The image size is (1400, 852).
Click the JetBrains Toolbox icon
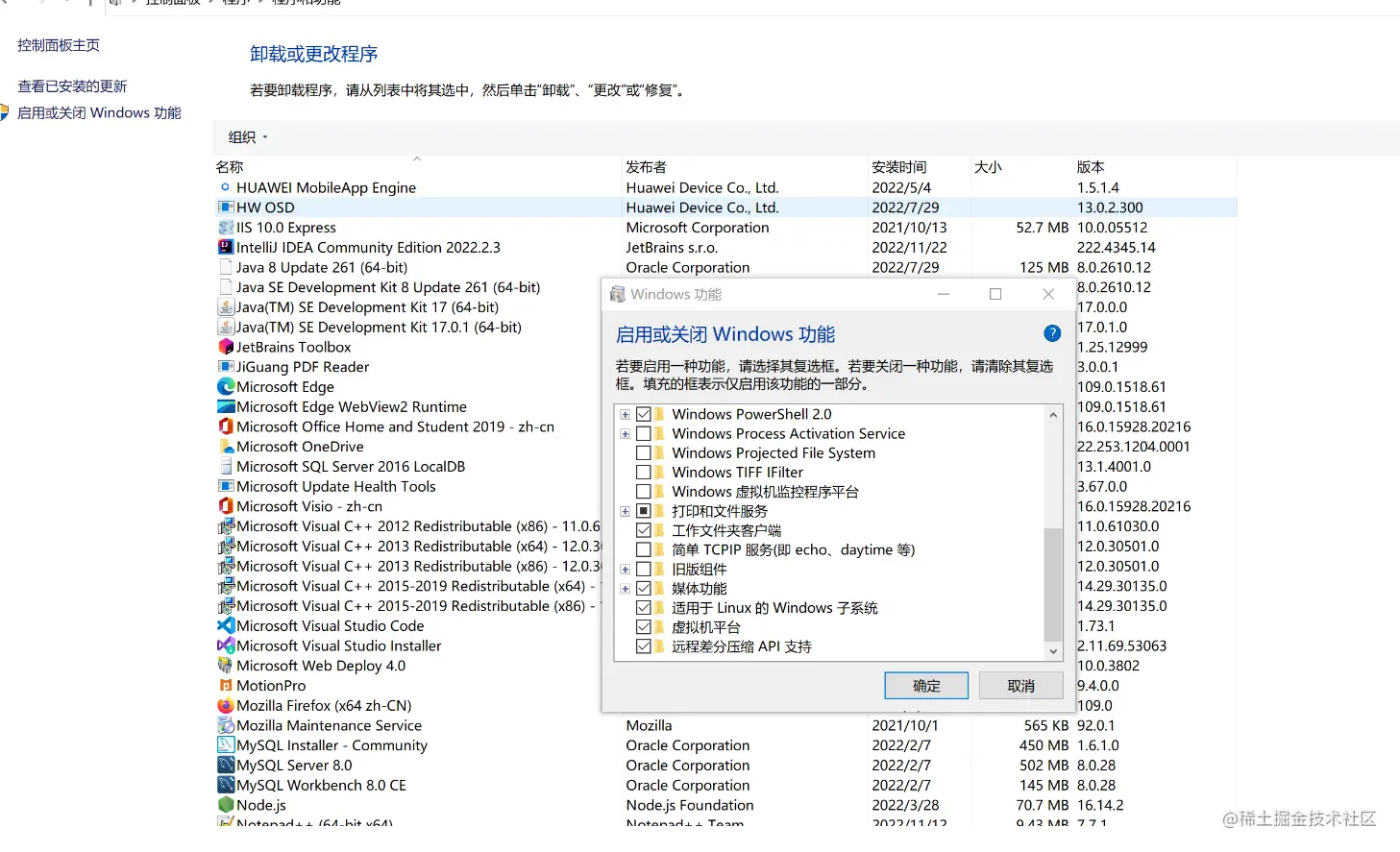(x=226, y=347)
